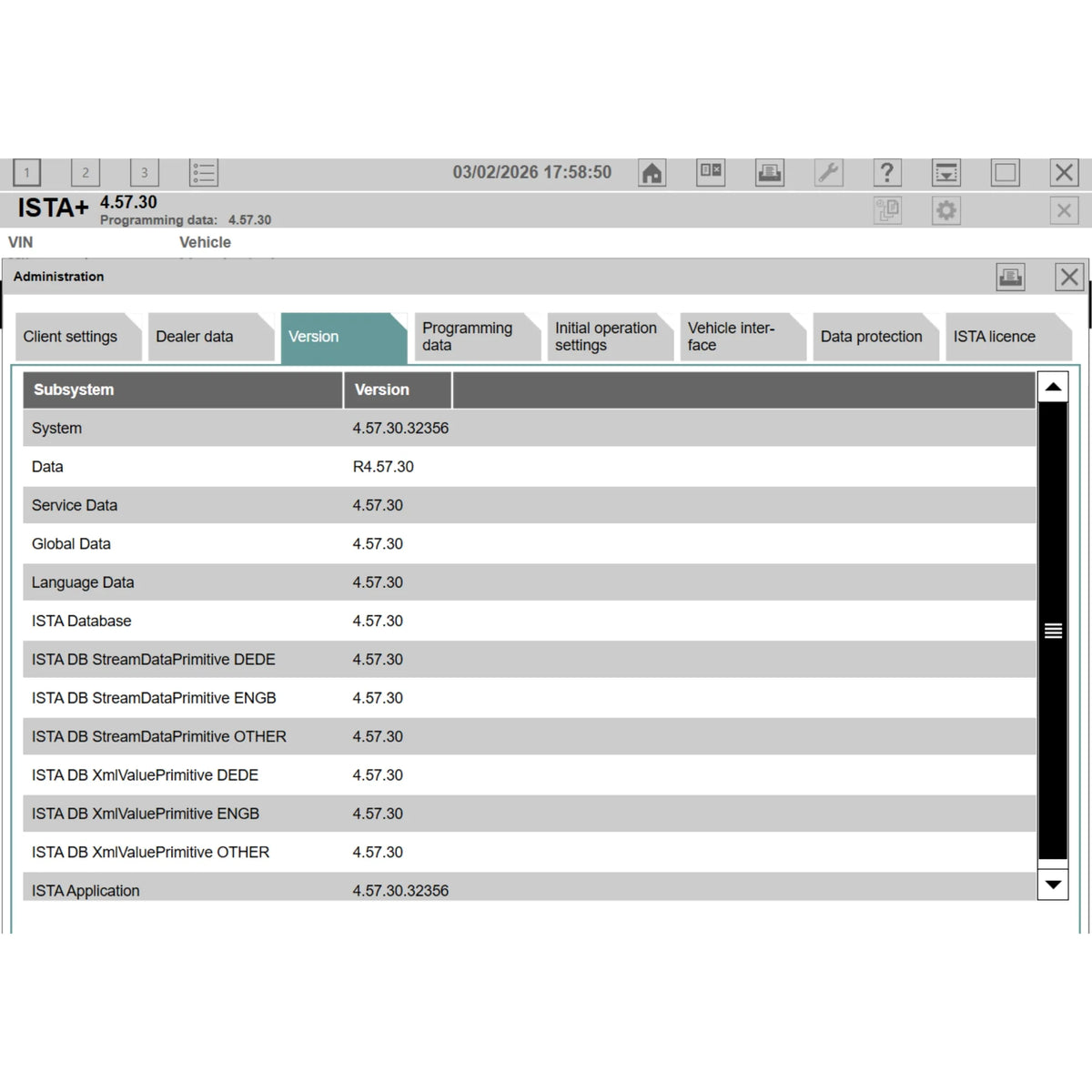Print the Administration dialog contents
This screenshot has width=1092, height=1092.
point(1010,277)
